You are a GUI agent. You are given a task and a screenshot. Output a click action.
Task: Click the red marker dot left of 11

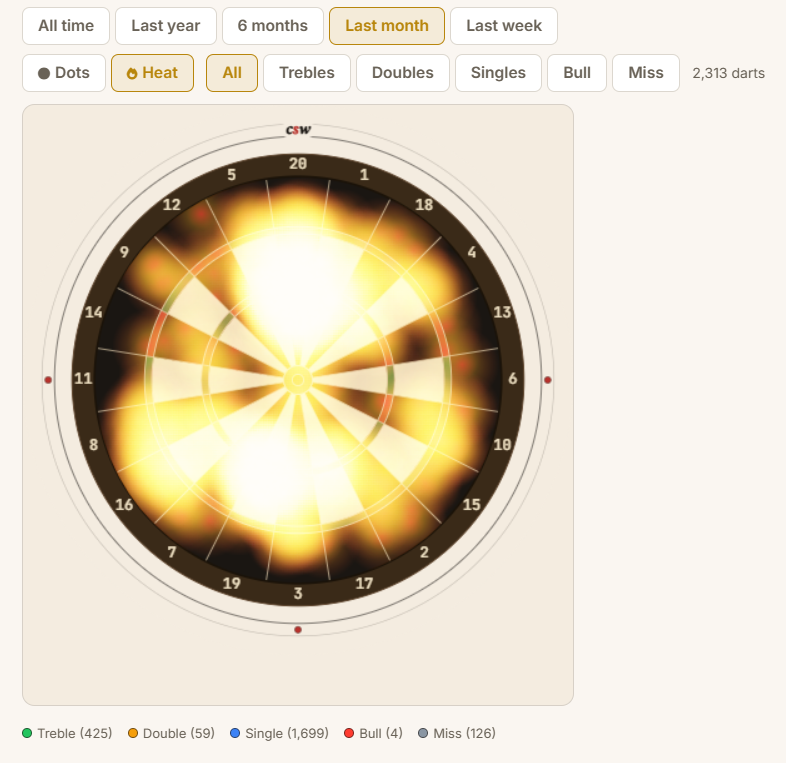click(48, 380)
